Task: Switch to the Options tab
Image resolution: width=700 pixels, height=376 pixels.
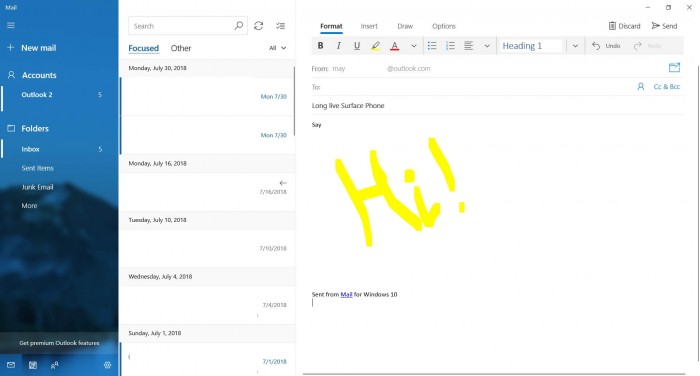Action: coord(444,26)
